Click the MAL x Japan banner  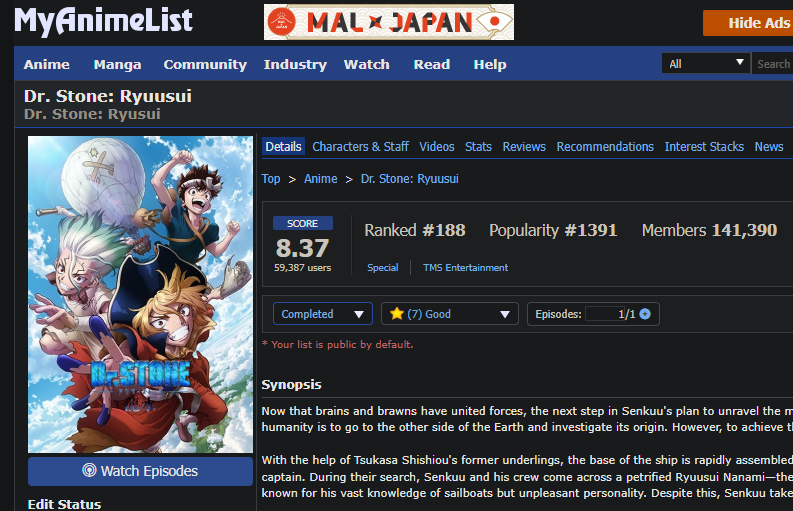(x=389, y=22)
